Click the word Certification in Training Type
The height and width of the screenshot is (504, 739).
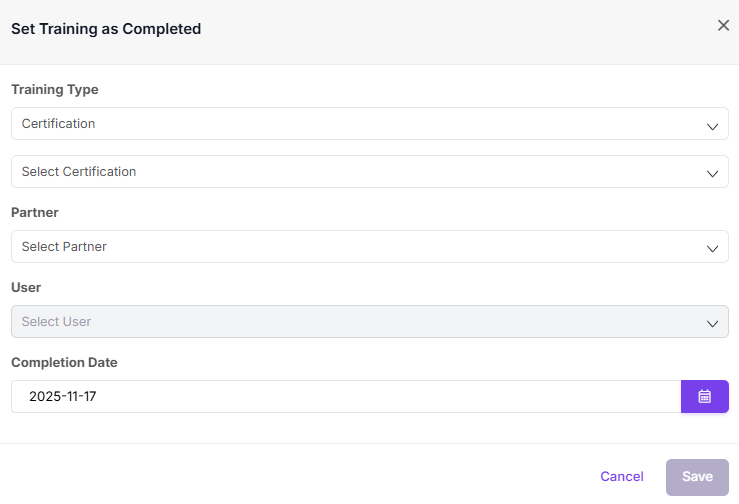click(x=58, y=124)
